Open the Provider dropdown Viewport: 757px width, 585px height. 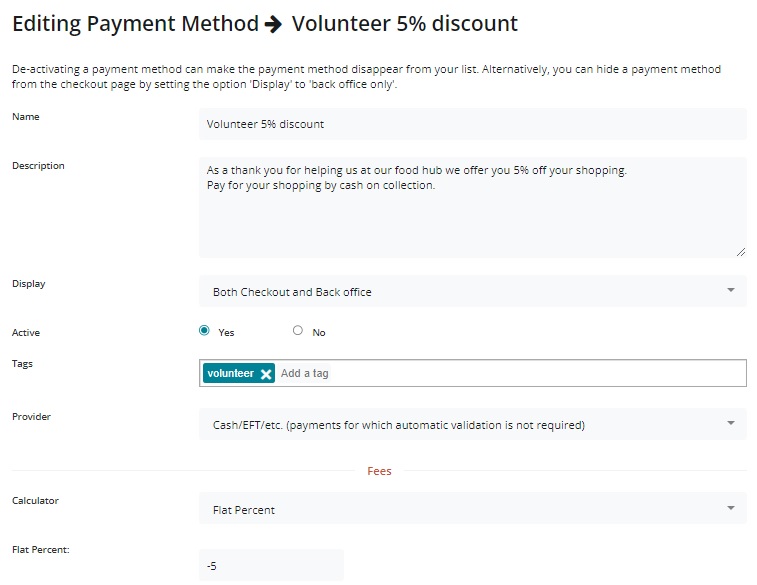(472, 425)
